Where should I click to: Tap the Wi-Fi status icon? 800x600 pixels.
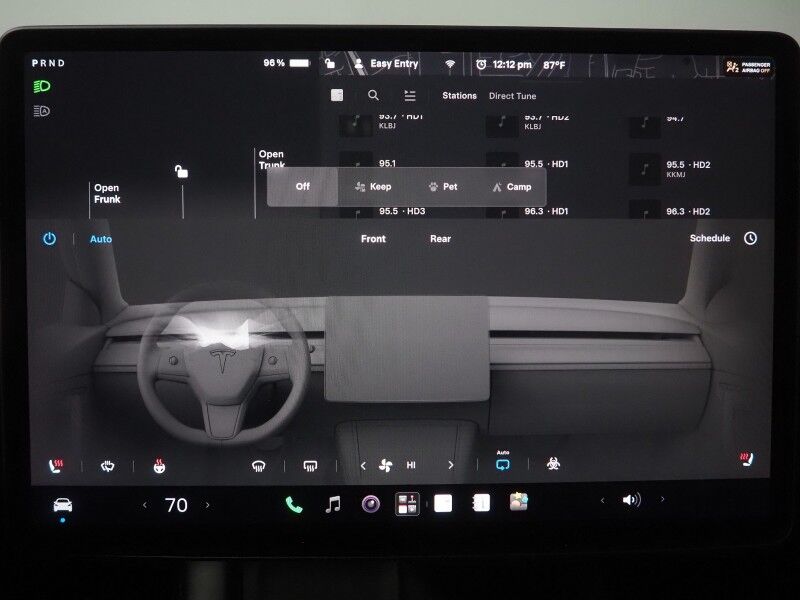click(450, 64)
